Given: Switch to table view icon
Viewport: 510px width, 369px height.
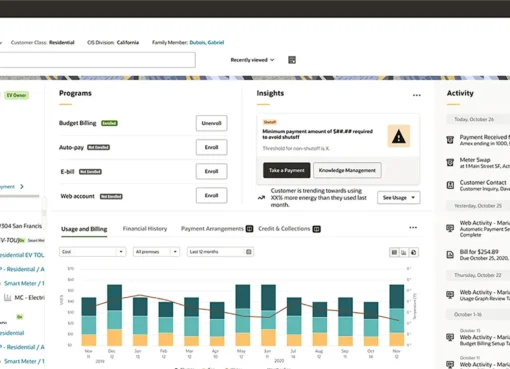Looking at the screenshot, I should pos(394,252).
